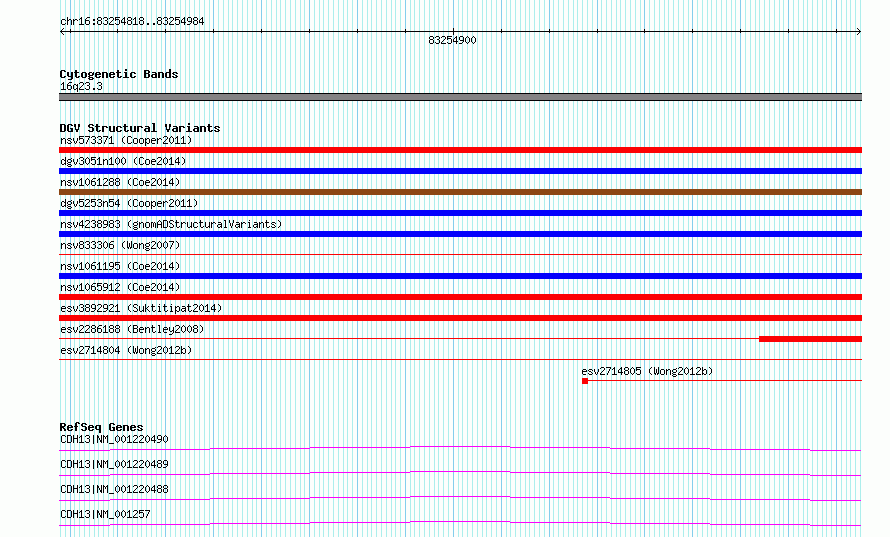Click the red bar under nsv1065912
Image resolution: width=890 pixels, height=537 pixels.
click(460, 297)
